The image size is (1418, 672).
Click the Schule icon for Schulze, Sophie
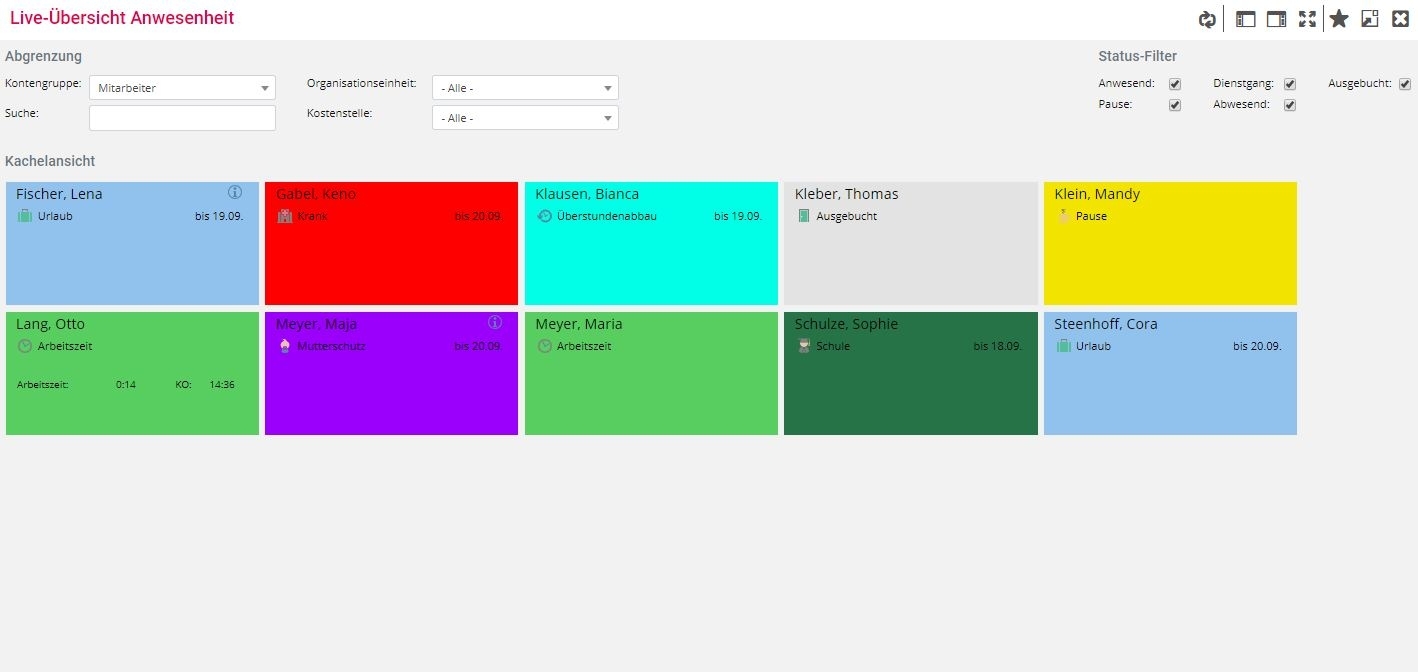coord(803,346)
